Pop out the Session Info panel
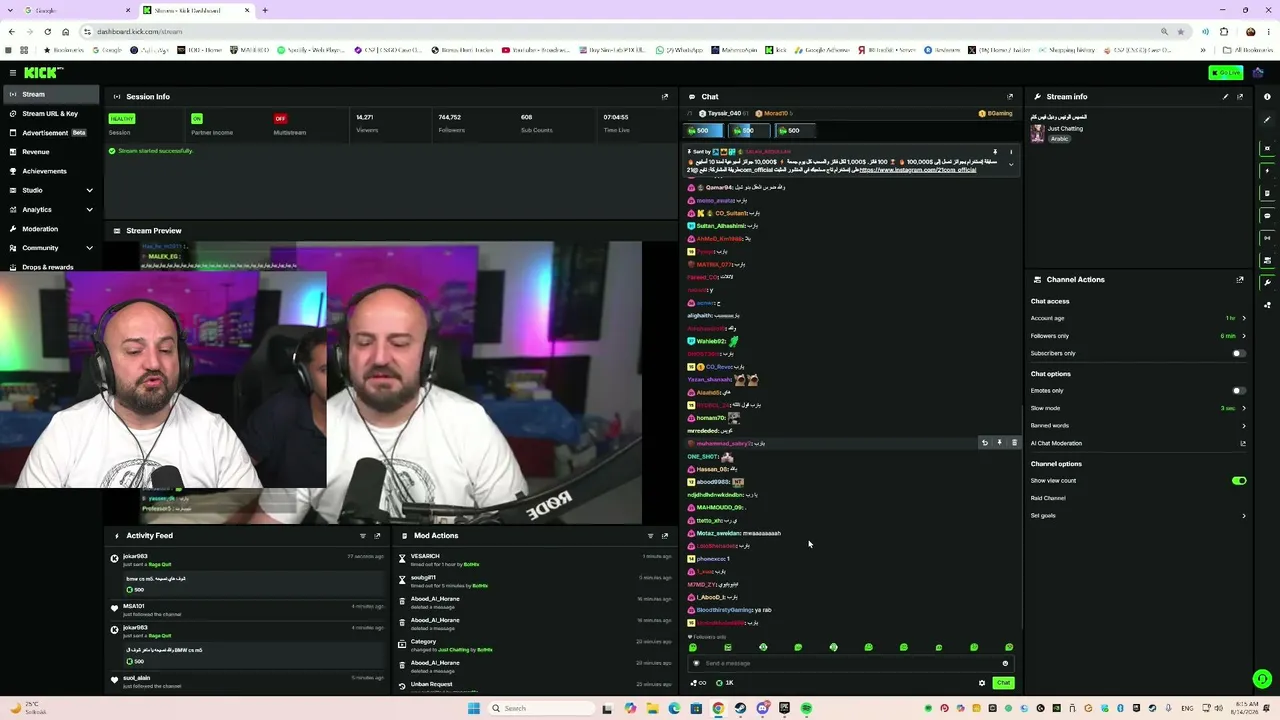The height and width of the screenshot is (720, 1280). coord(665,97)
